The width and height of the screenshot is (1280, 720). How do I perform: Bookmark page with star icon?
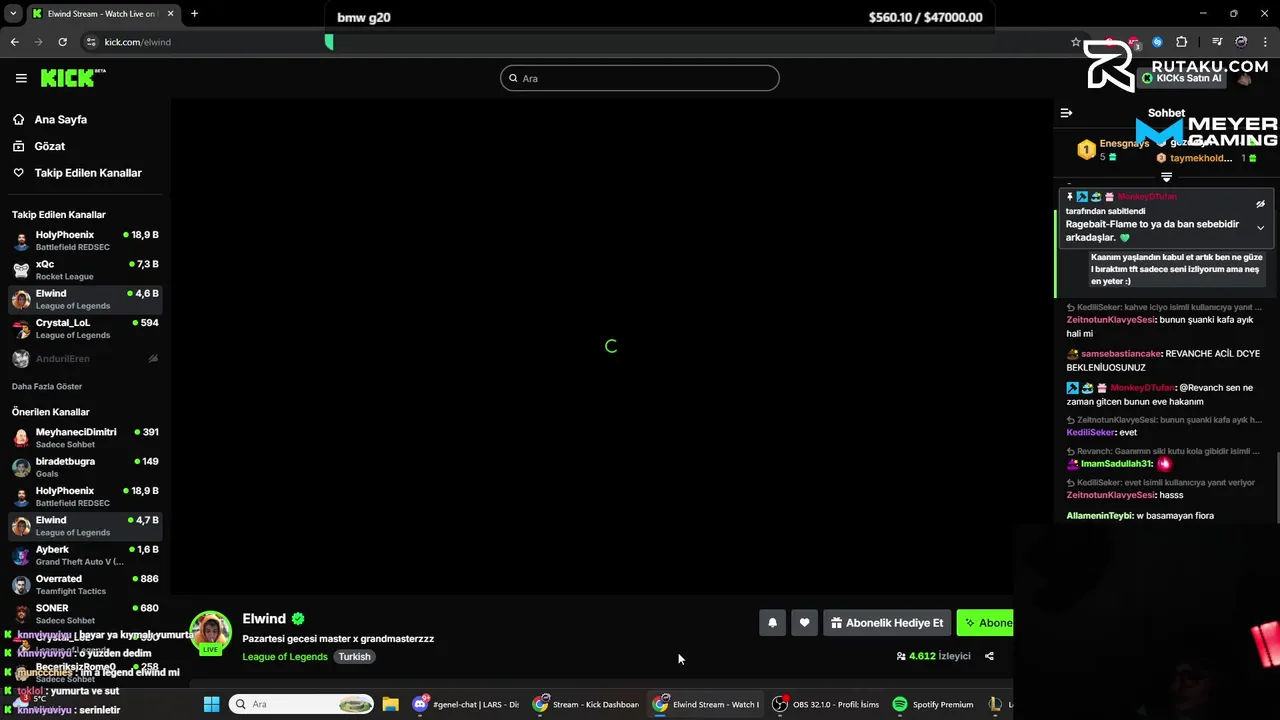[x=1075, y=42]
